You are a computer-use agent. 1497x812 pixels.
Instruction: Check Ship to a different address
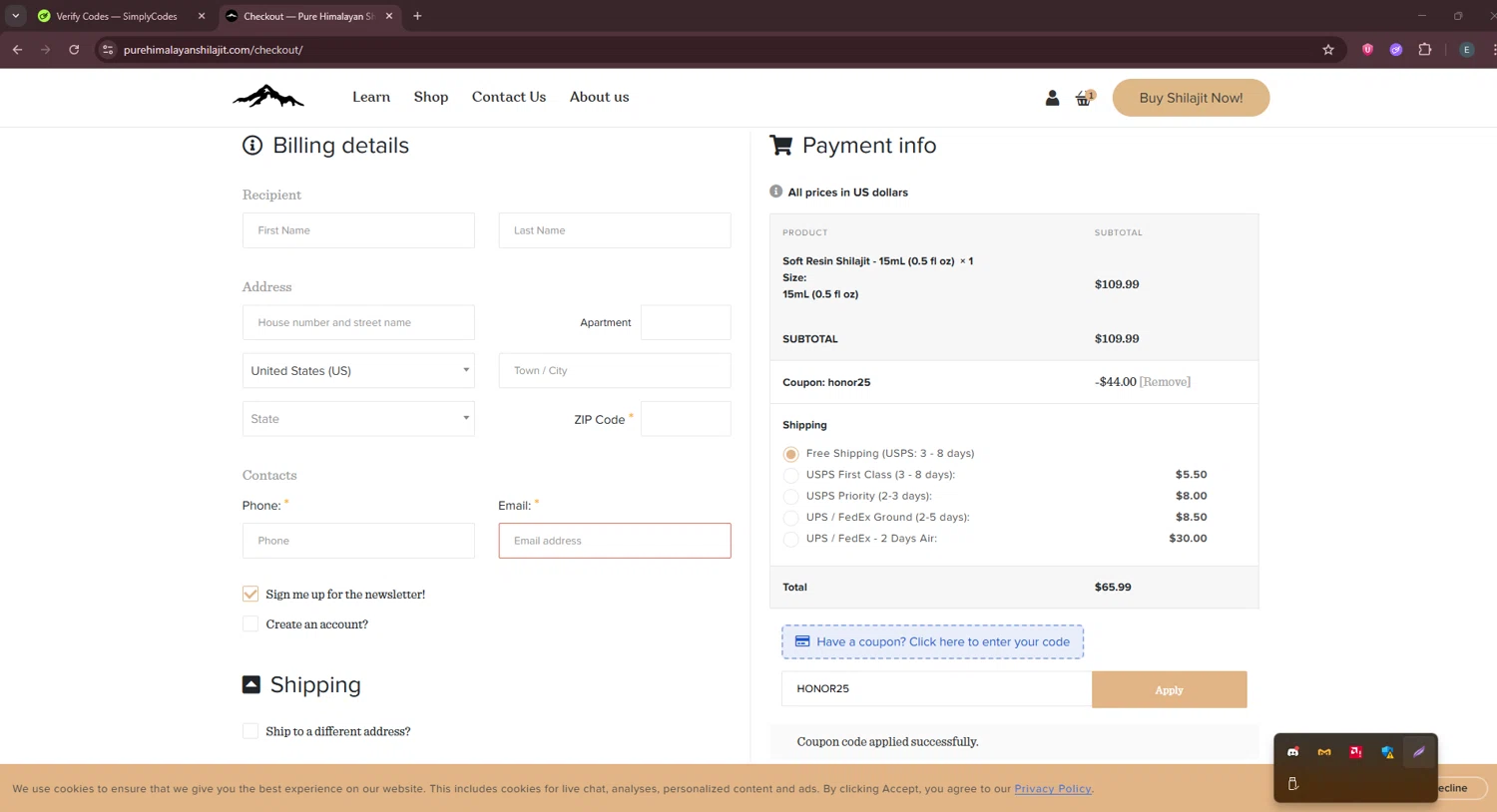tap(250, 731)
